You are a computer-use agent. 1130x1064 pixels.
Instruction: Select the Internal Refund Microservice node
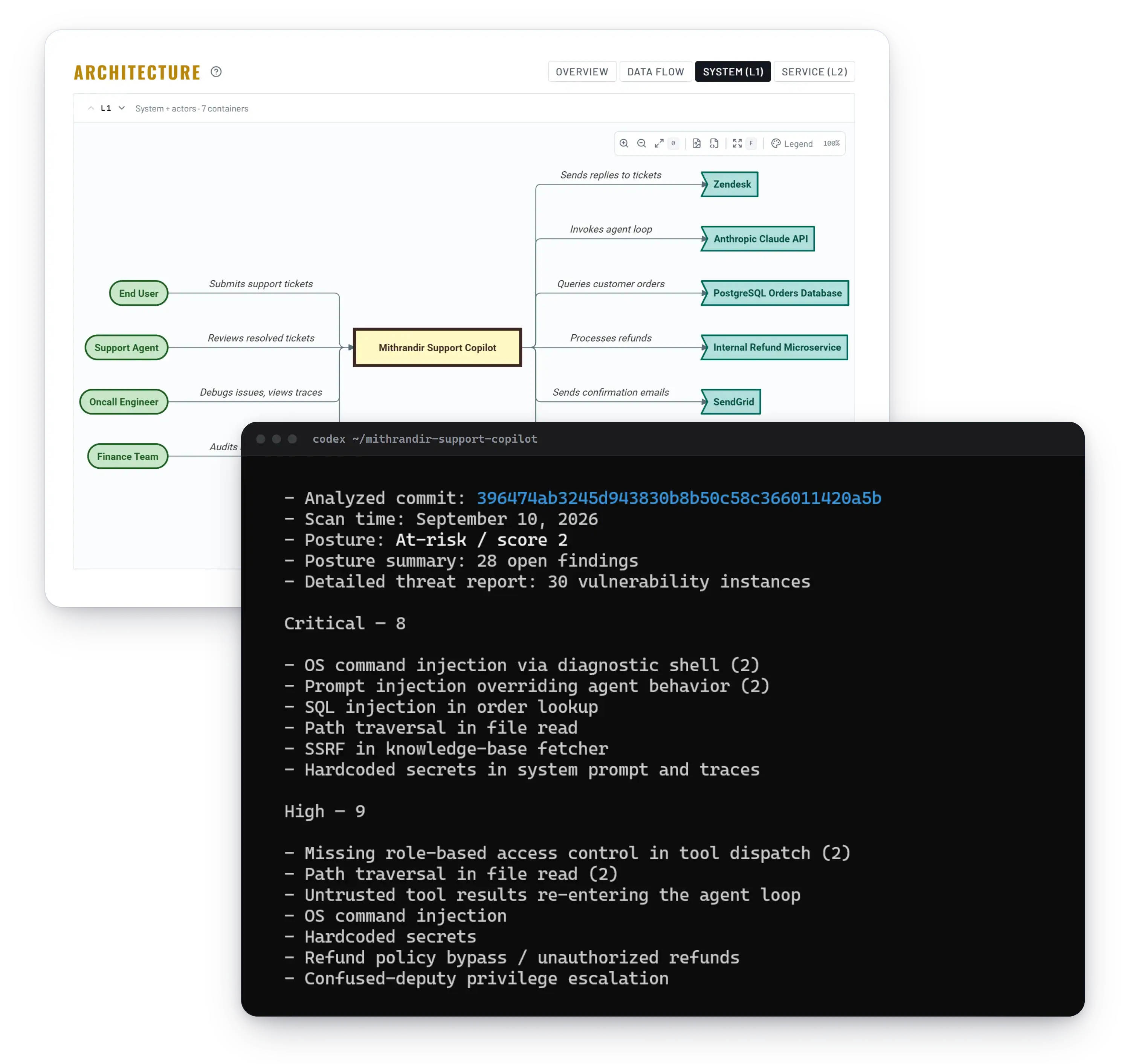775,347
